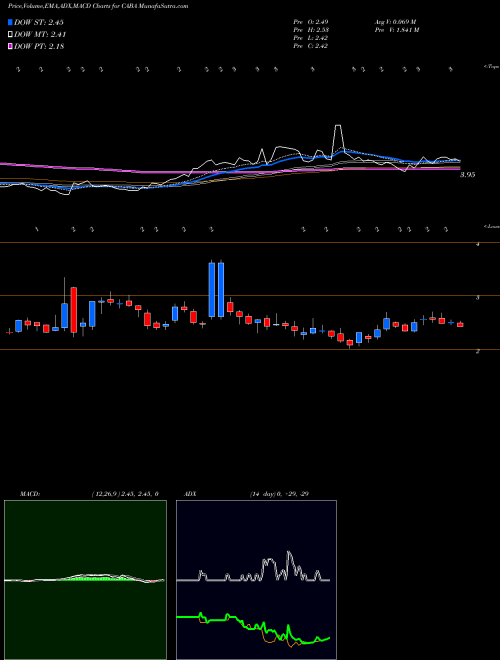Click the 'Pre V: 1.841 M' volume text
The width and height of the screenshot is (500, 660).
396,30
